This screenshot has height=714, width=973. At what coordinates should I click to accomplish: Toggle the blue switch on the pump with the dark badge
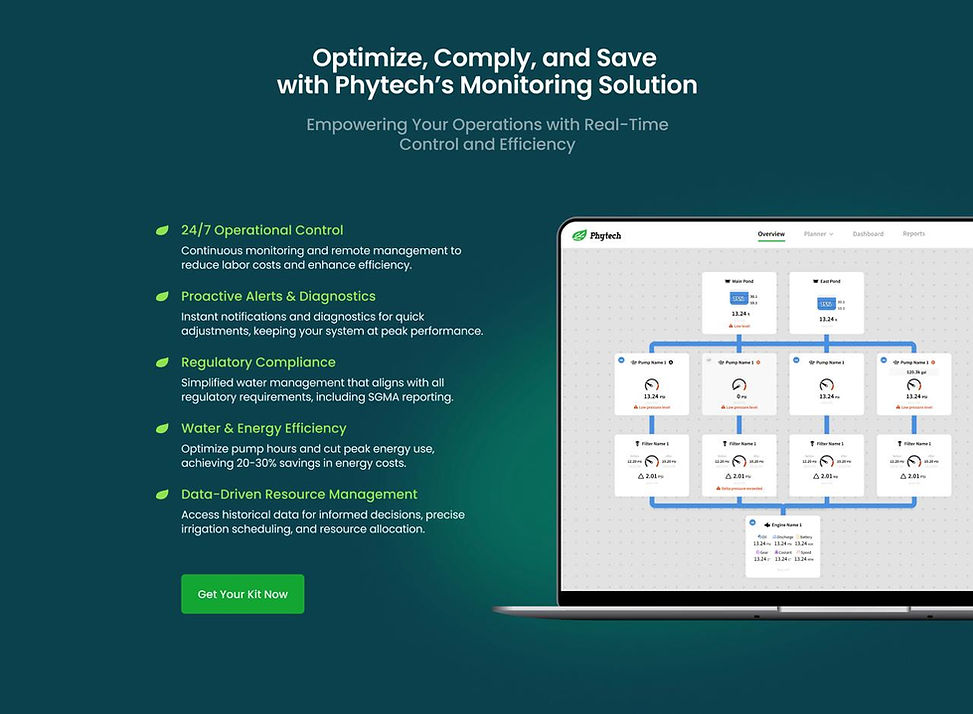[x=621, y=360]
